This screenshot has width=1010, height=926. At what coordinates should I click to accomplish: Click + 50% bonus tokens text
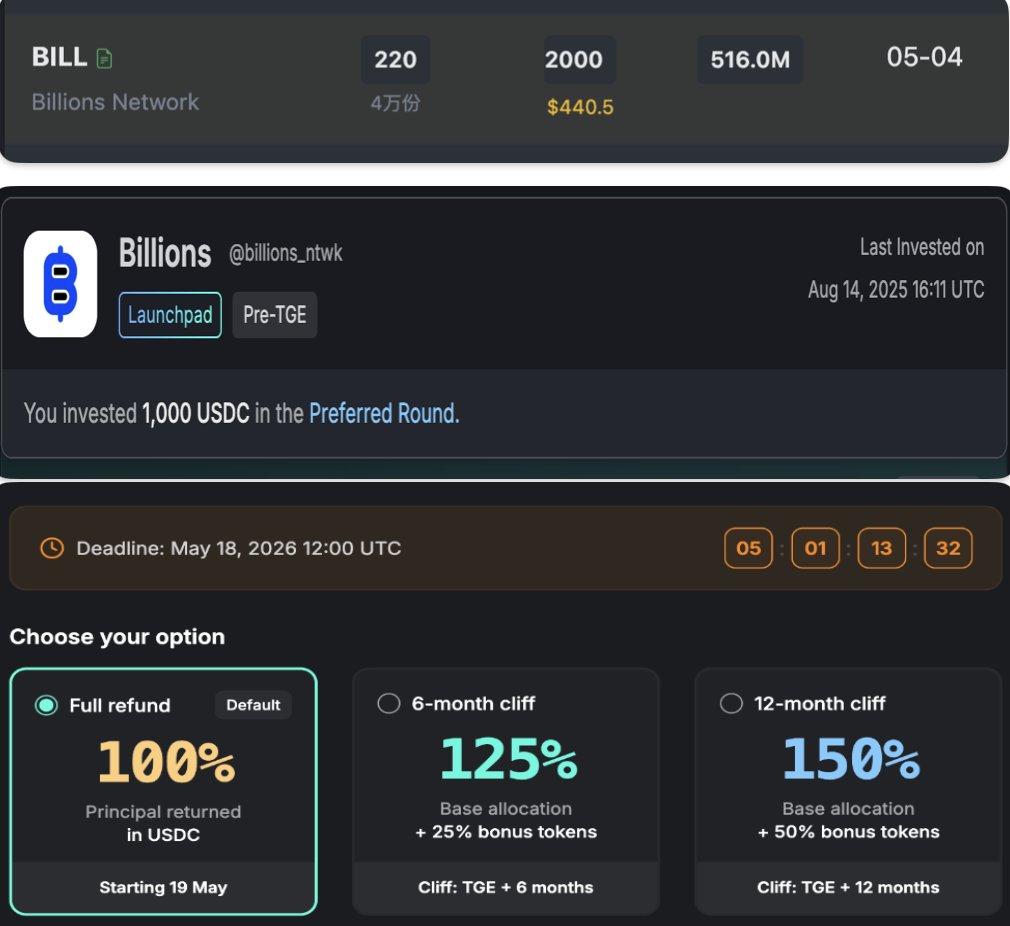[x=848, y=832]
